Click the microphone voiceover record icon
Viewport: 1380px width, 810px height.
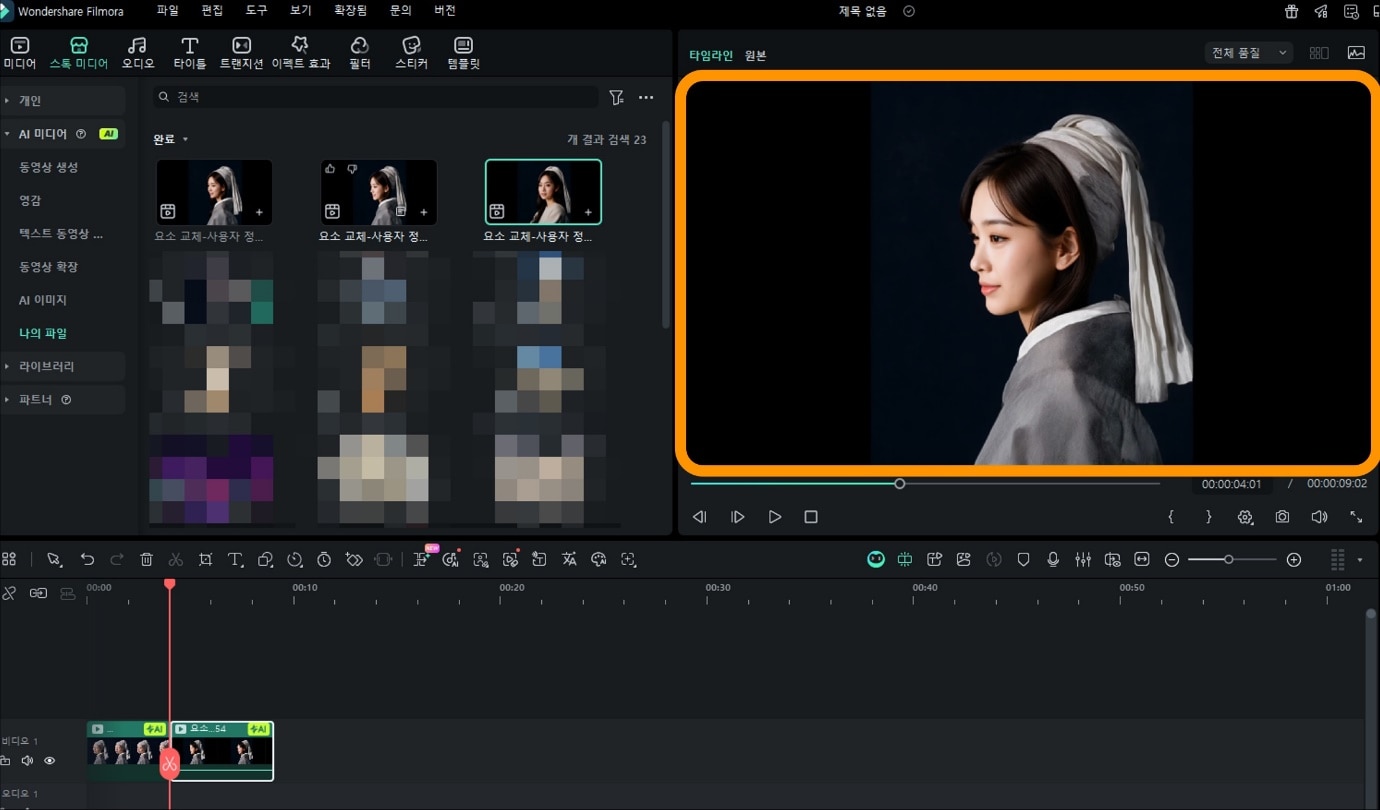1053,560
